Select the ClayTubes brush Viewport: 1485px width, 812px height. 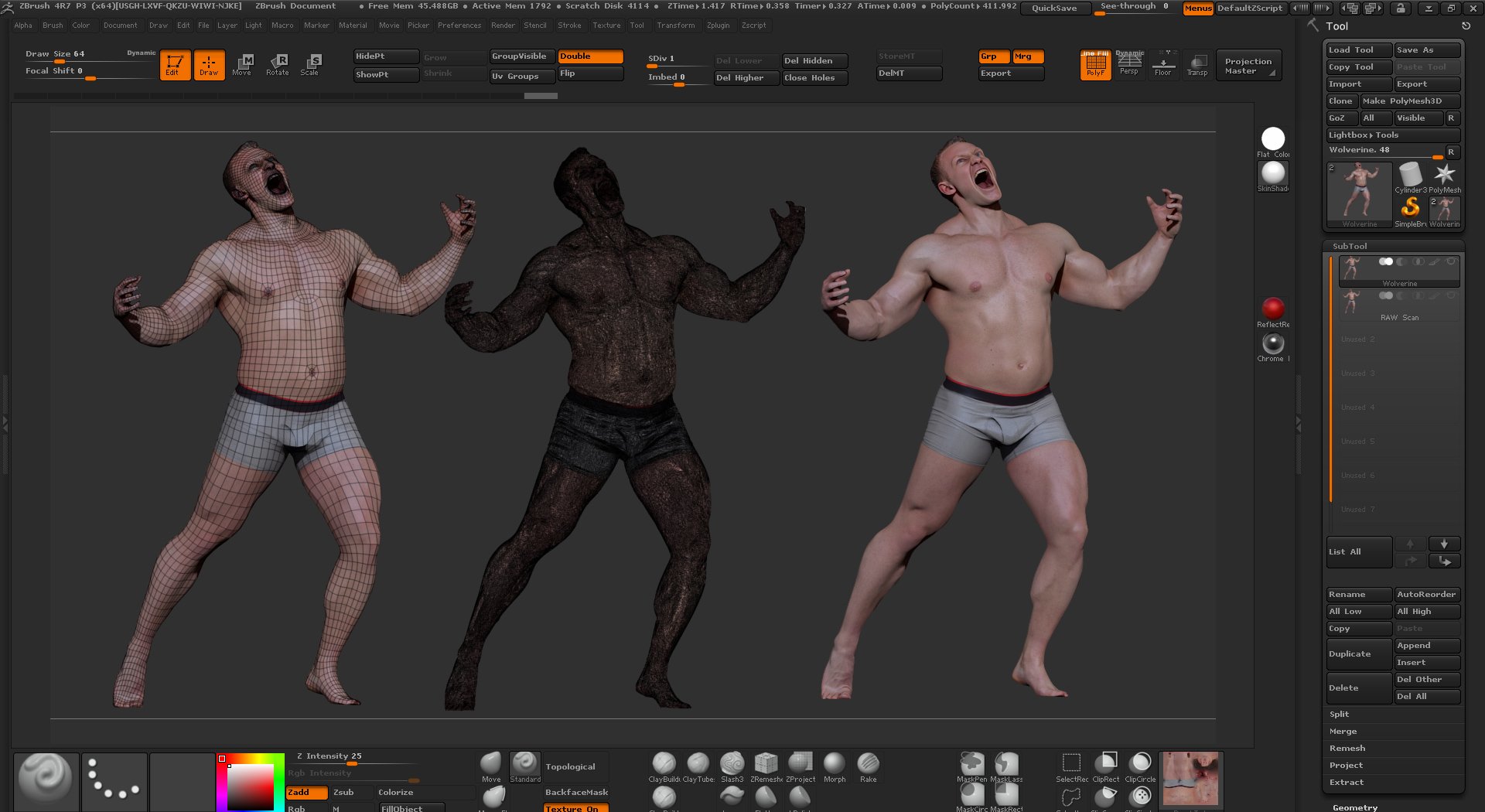pos(698,767)
